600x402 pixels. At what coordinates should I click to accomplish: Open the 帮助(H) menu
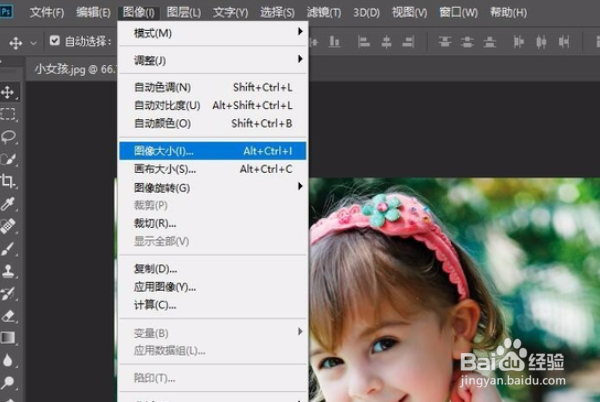tap(508, 12)
